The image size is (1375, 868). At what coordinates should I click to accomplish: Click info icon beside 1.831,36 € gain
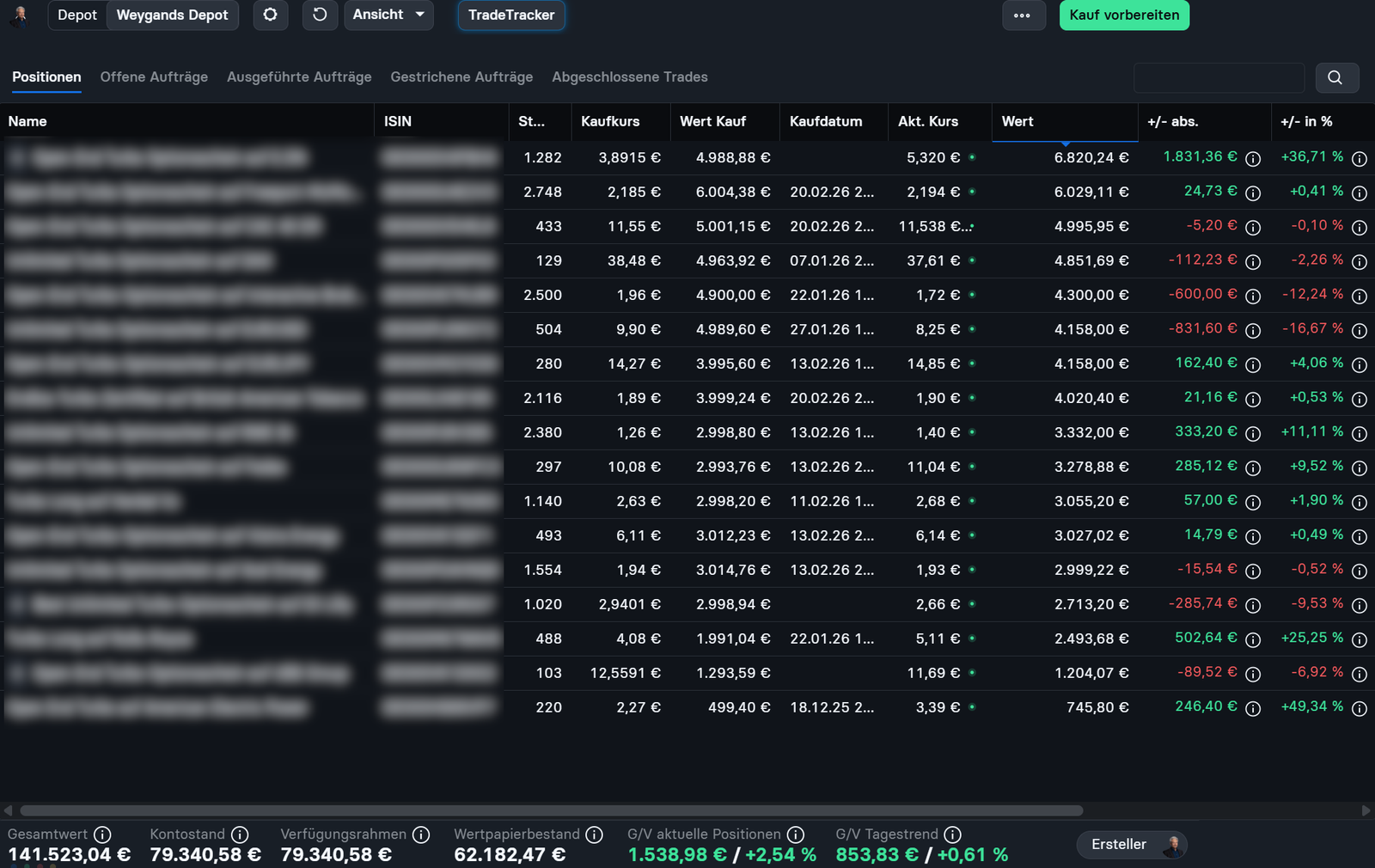(x=1253, y=158)
